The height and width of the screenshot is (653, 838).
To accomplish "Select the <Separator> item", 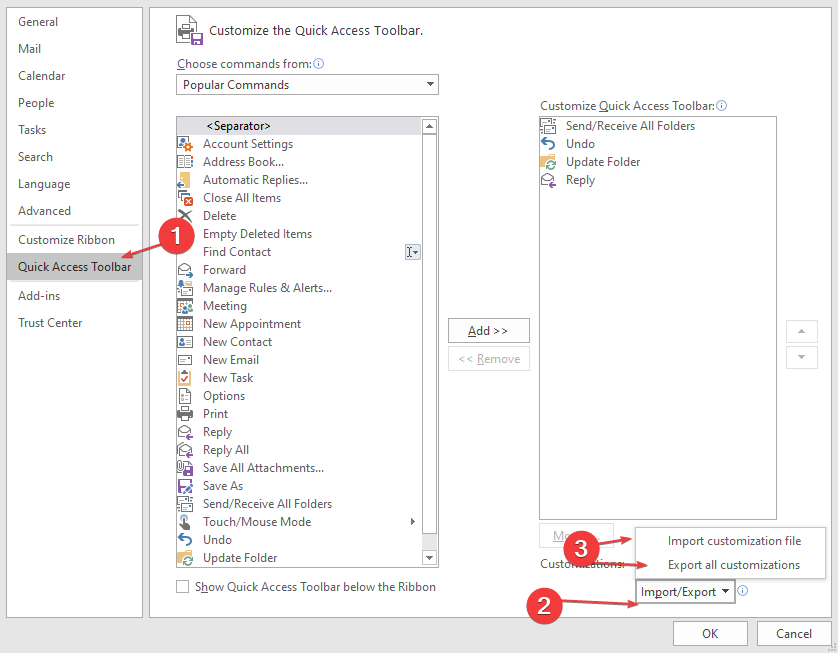I will (299, 126).
